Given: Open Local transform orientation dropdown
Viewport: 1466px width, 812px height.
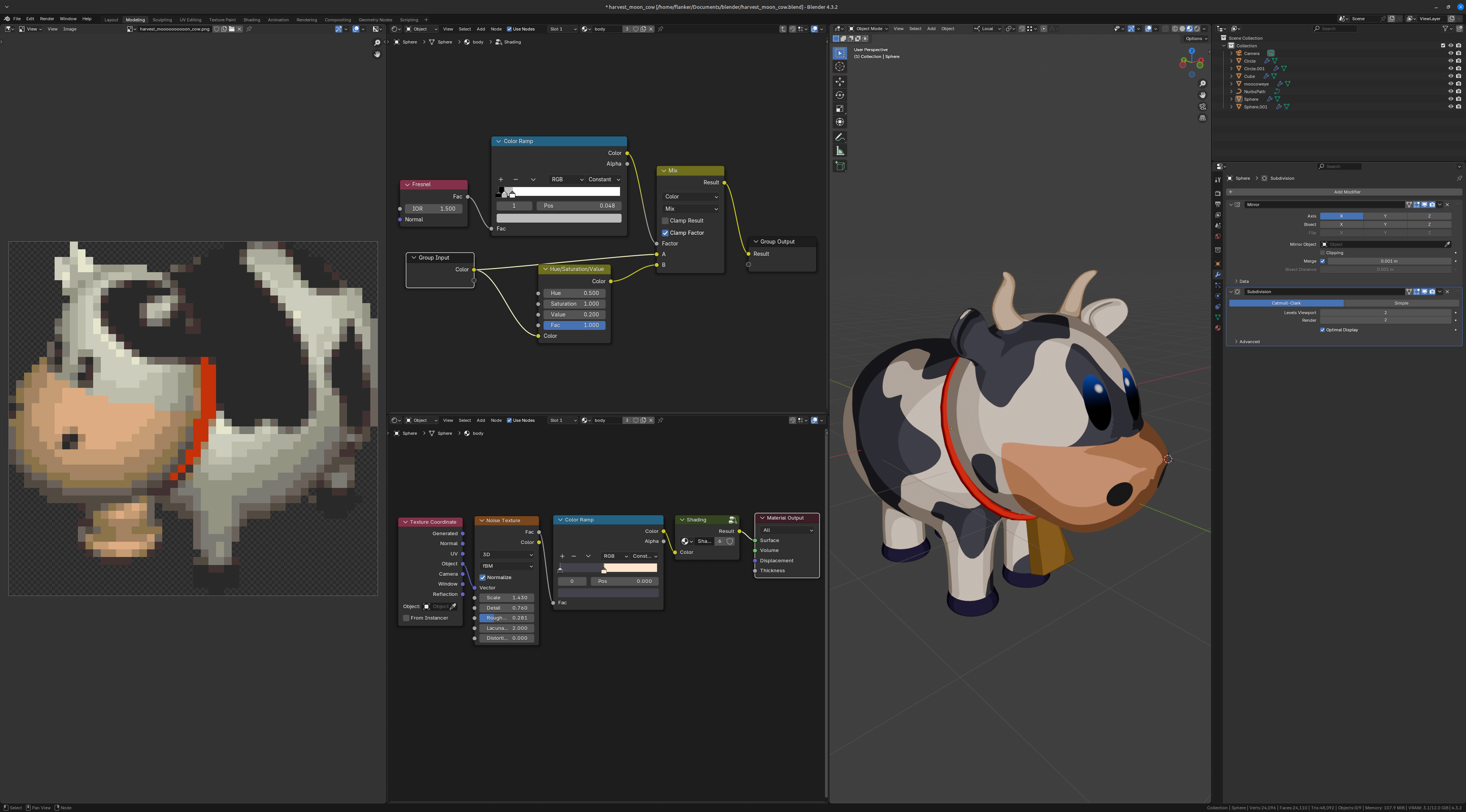Looking at the screenshot, I should (x=987, y=29).
